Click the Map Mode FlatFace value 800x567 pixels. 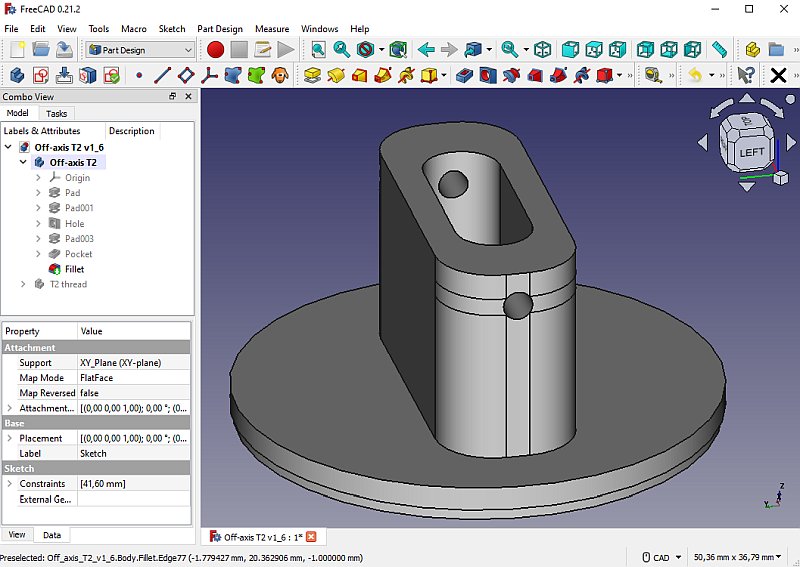134,378
